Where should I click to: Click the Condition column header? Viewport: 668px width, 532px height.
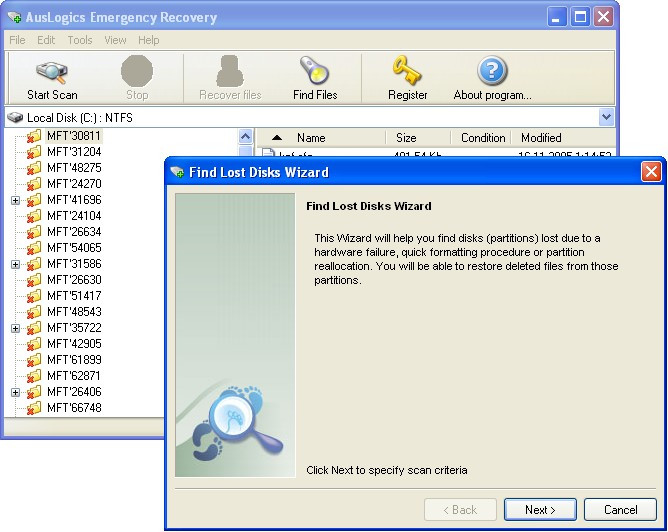481,138
